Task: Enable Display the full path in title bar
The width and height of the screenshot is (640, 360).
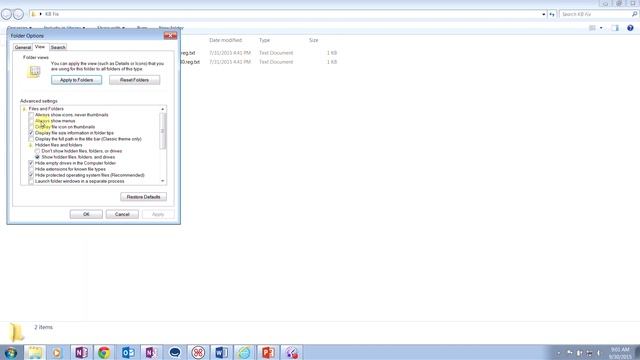Action: (x=31, y=139)
